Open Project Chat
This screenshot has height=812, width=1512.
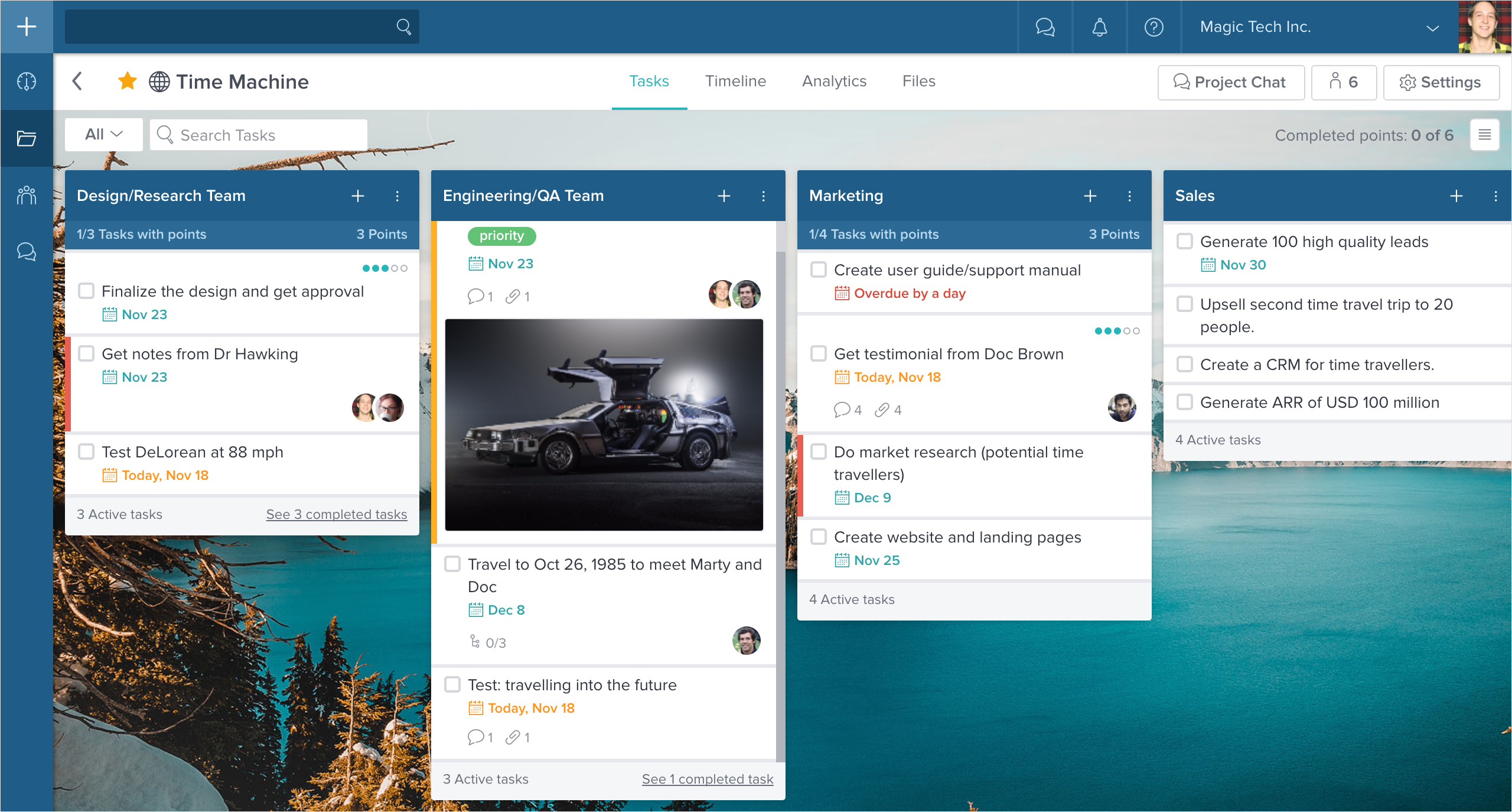pyautogui.click(x=1231, y=82)
